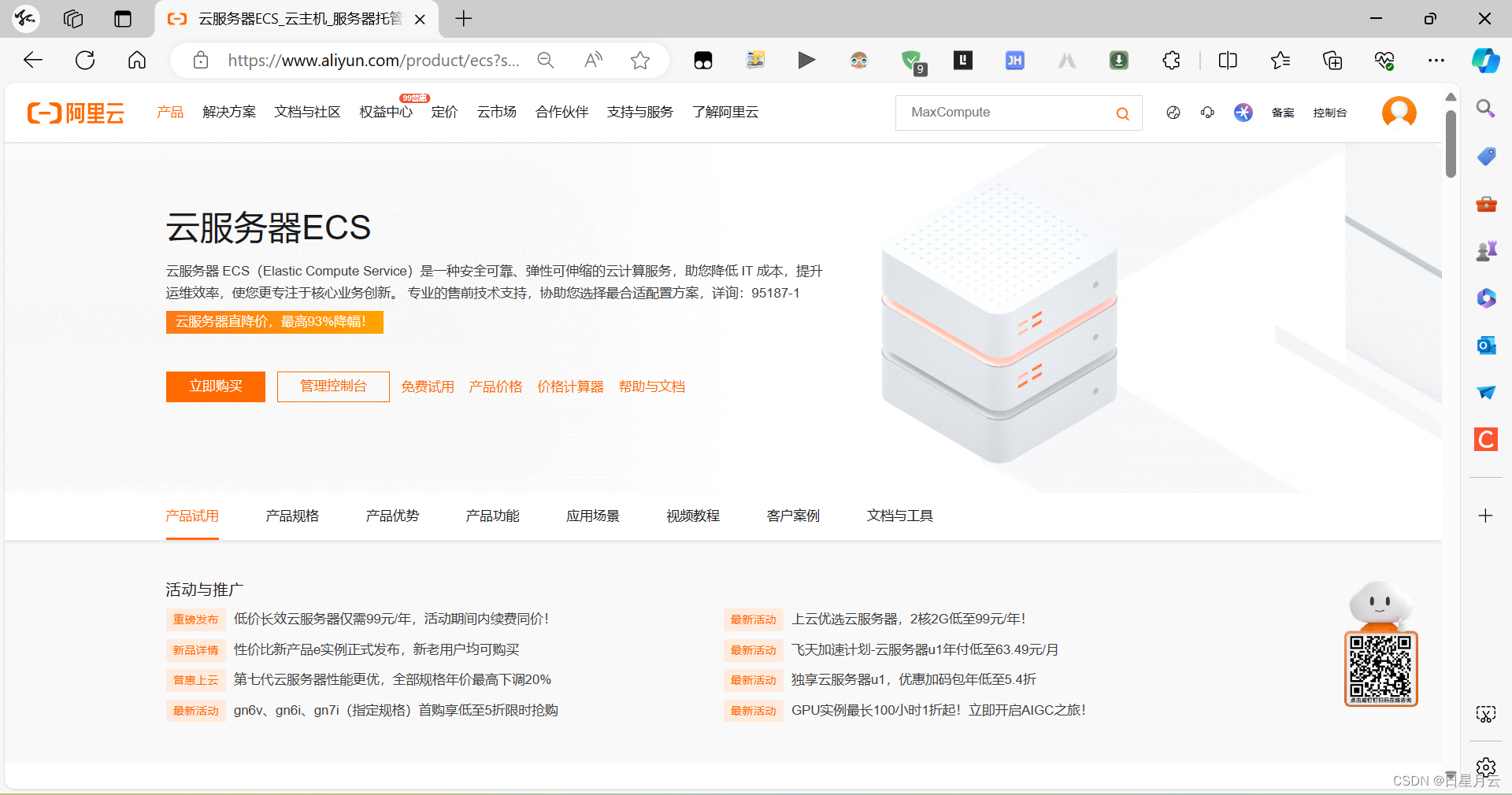Add a new sidebar app
1512x795 pixels.
point(1486,516)
